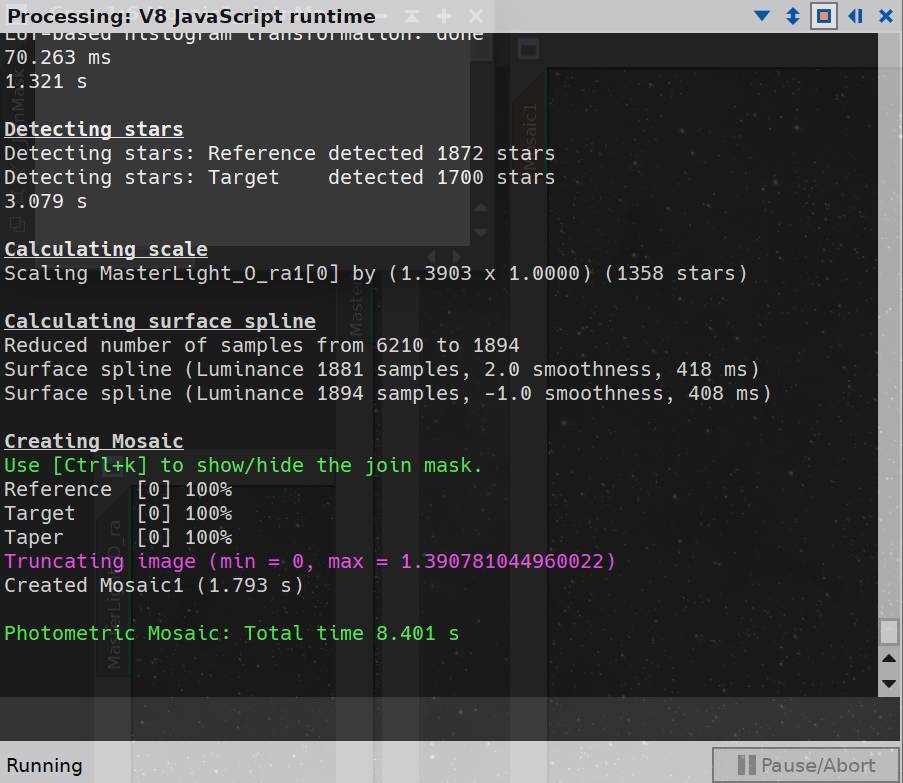Click the 'Created Mosaic1 (1.793 s)' line
Screen dimensions: 903x783
tap(154, 586)
